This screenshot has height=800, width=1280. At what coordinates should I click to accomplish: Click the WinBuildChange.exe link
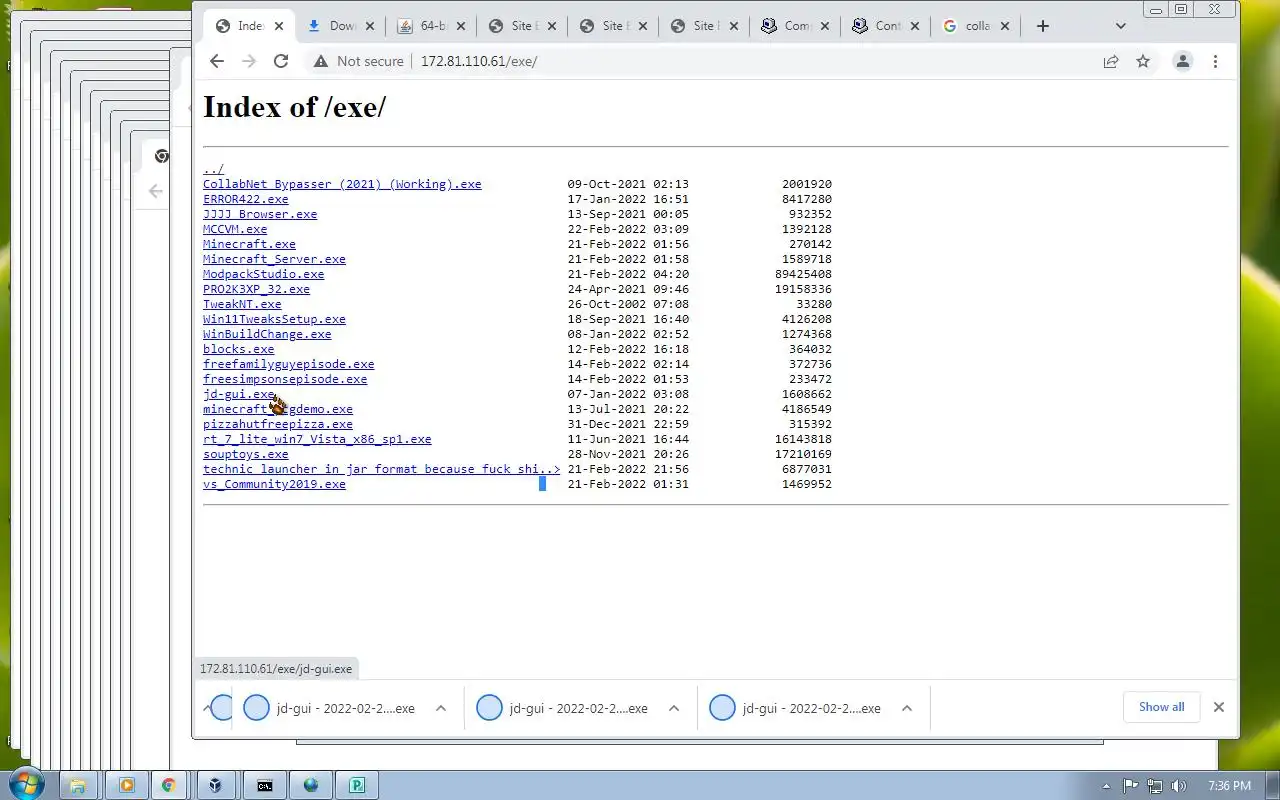267,334
